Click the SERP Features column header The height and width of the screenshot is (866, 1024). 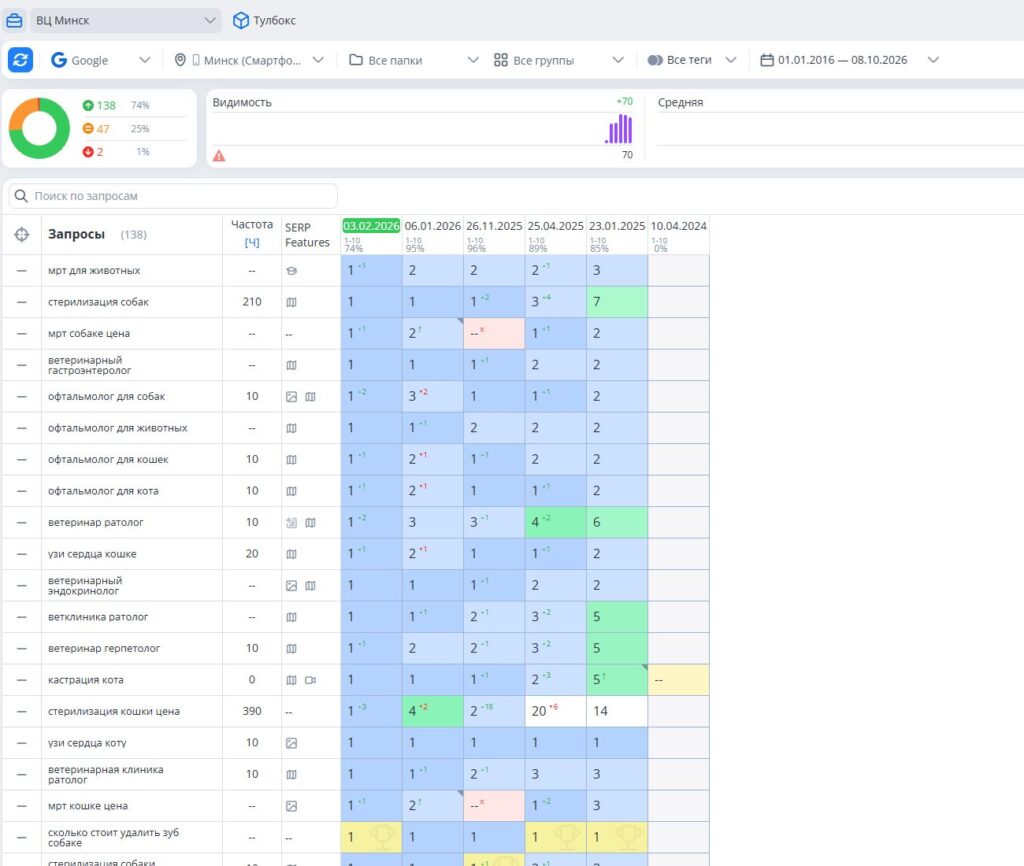pyautogui.click(x=307, y=234)
